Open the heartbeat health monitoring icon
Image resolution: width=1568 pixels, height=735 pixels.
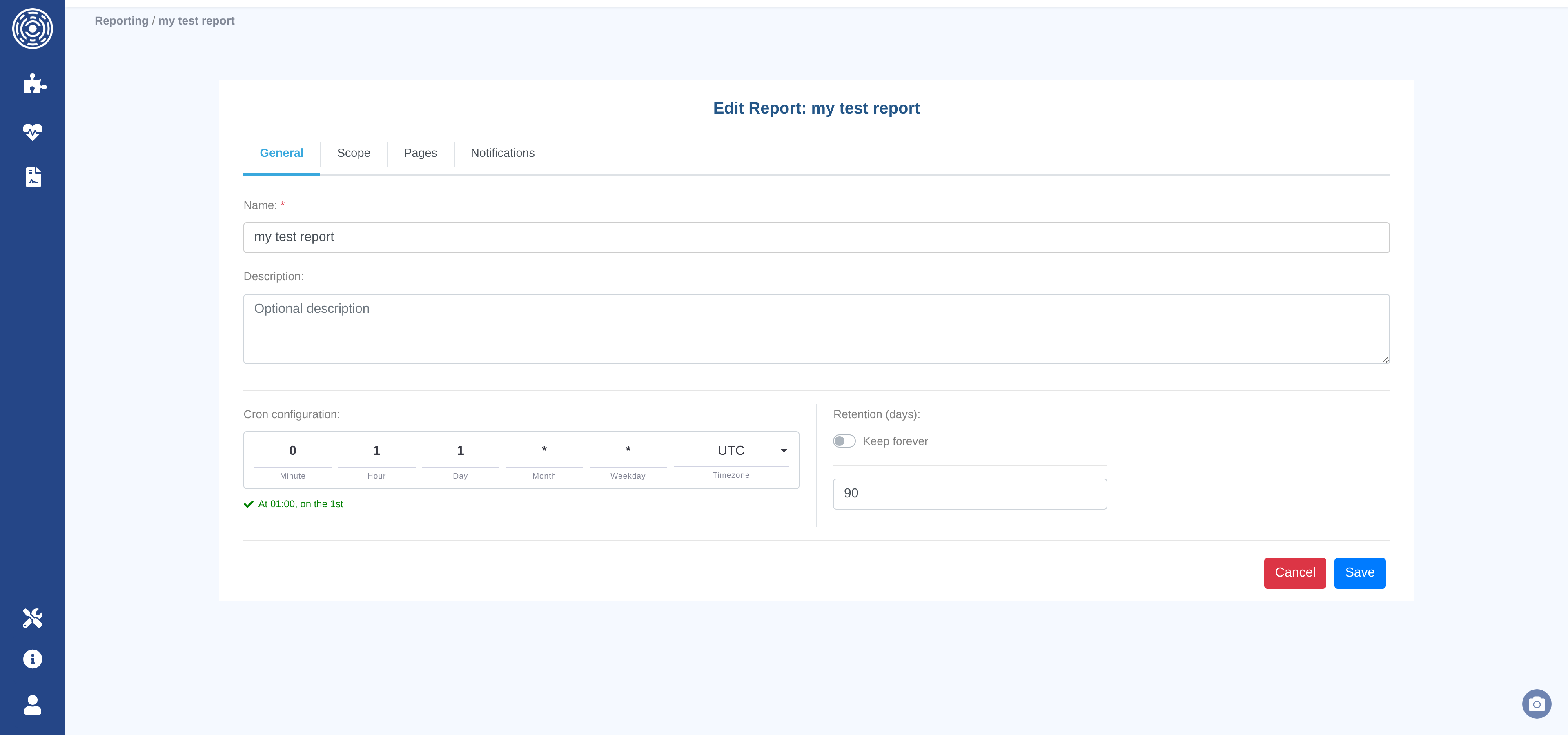tap(32, 131)
